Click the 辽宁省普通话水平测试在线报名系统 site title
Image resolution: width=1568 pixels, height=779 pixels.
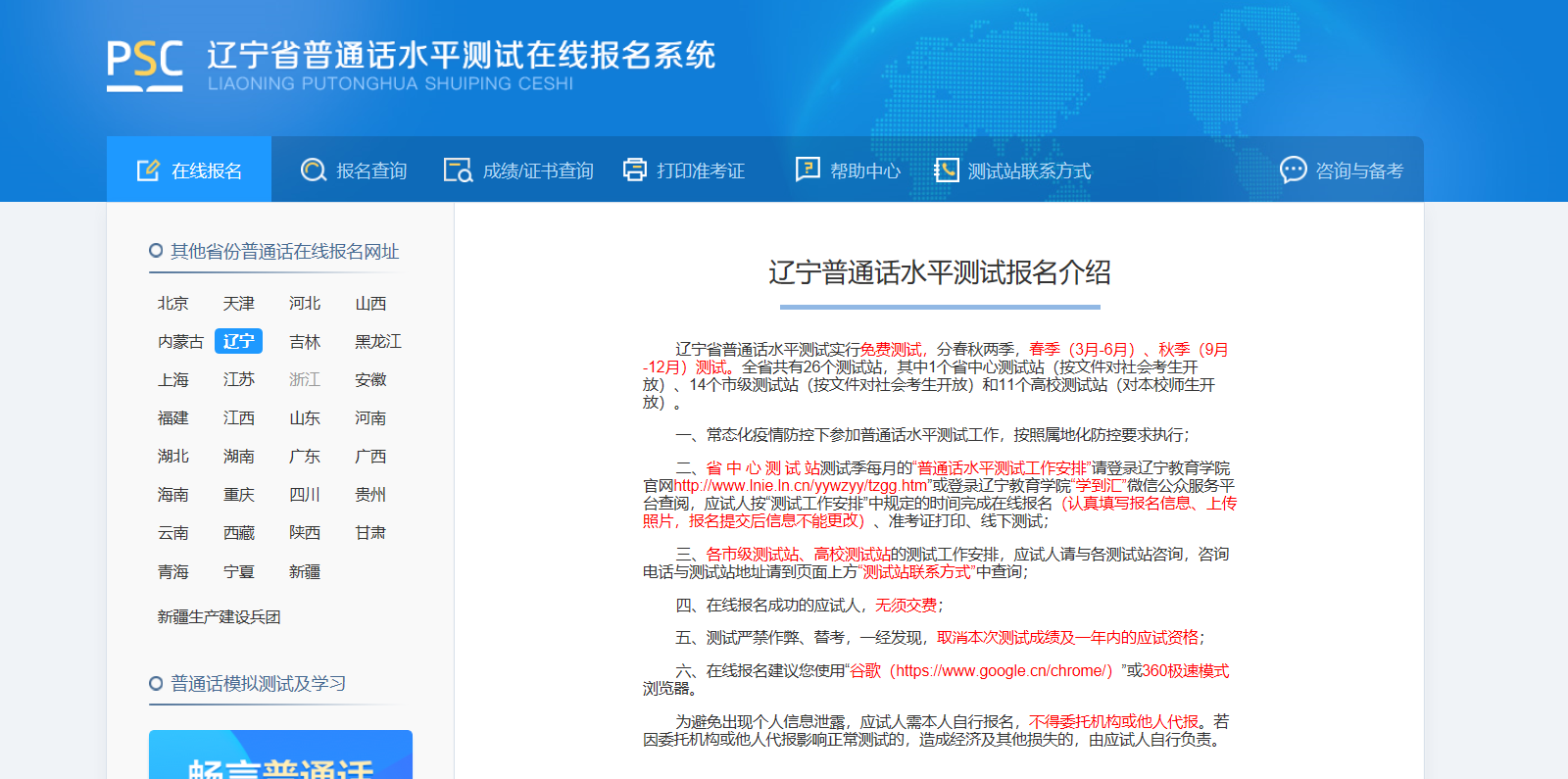click(x=461, y=55)
